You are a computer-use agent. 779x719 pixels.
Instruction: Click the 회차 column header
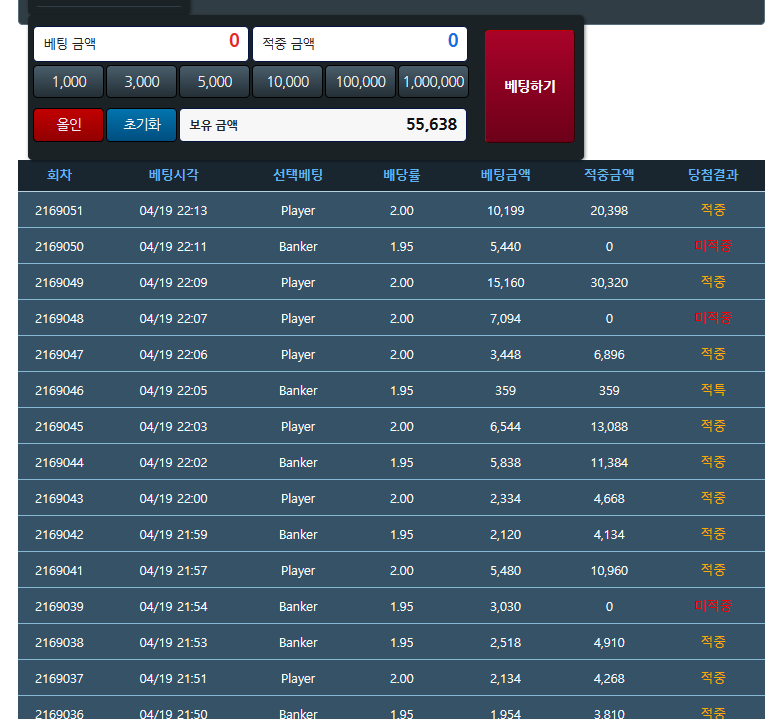tap(59, 175)
